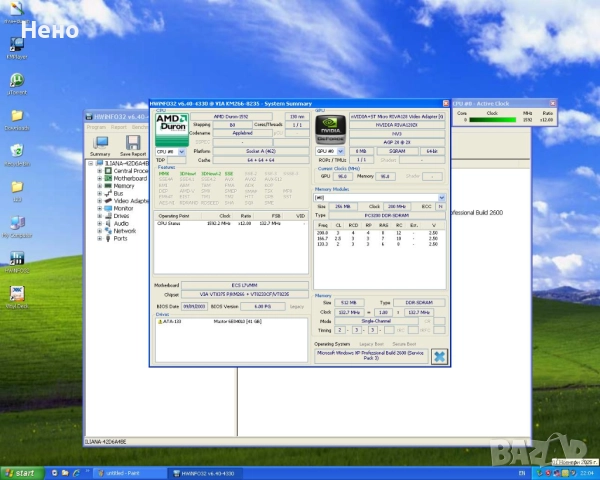The width and height of the screenshot is (600, 480).
Task: Click HWiNFO32 v6.40-4330 taskbar button
Action: coord(205,473)
